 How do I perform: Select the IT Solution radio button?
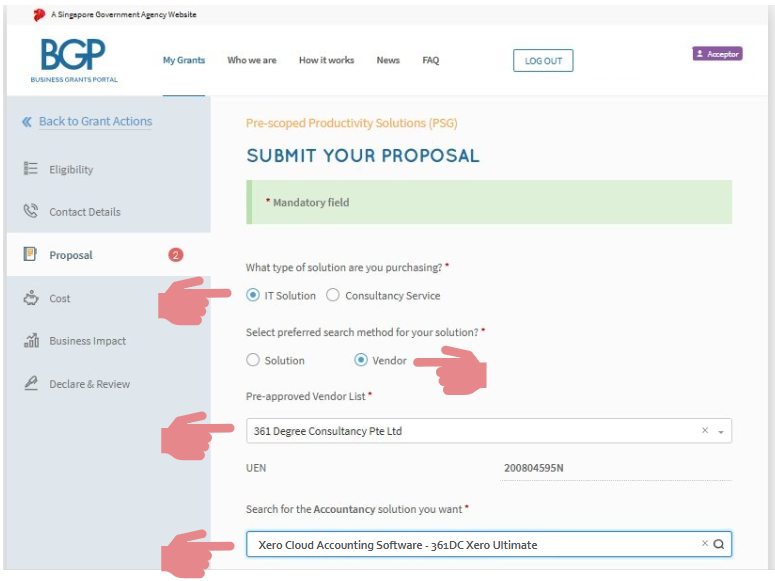click(x=253, y=295)
